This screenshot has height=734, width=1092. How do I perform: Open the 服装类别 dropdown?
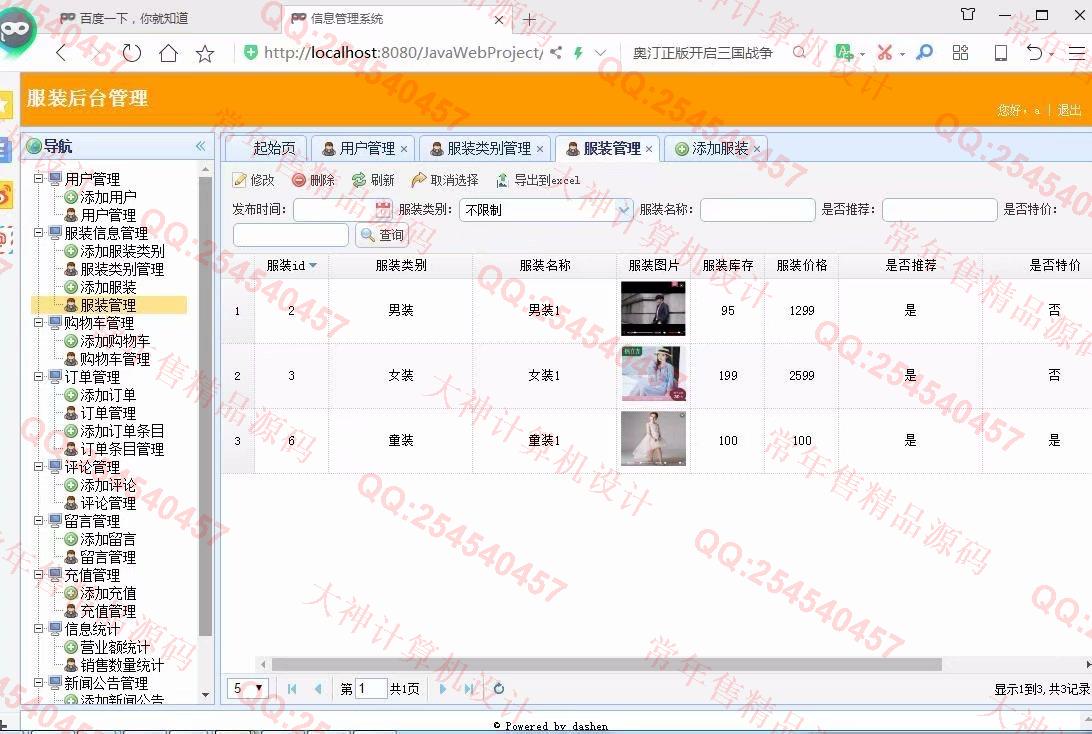624,210
